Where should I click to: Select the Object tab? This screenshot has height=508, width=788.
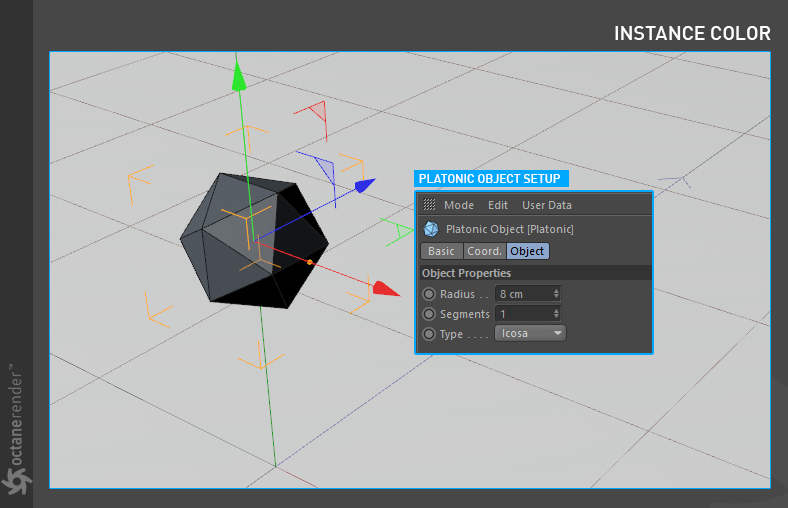tap(527, 251)
